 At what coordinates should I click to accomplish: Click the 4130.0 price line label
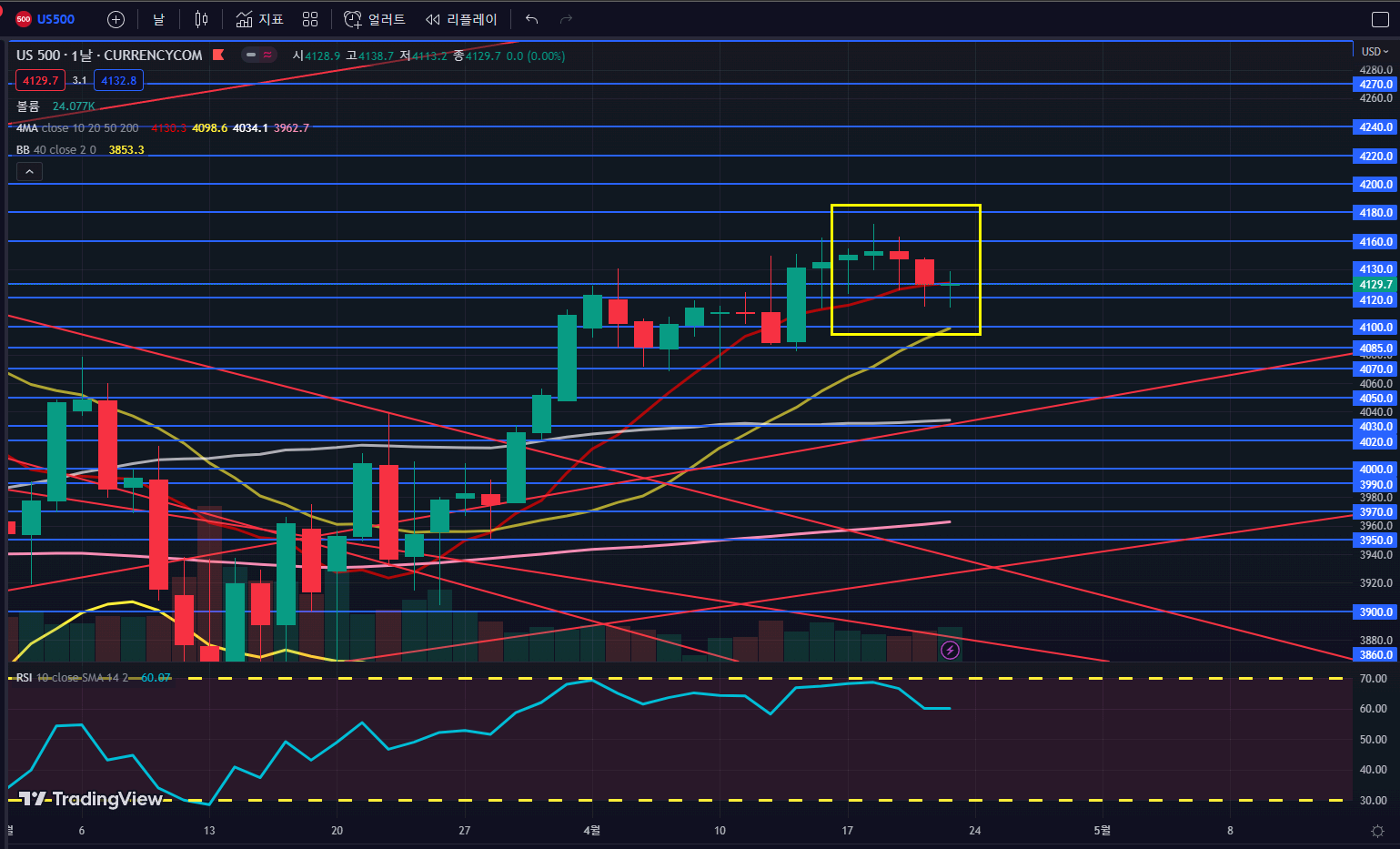(x=1375, y=269)
